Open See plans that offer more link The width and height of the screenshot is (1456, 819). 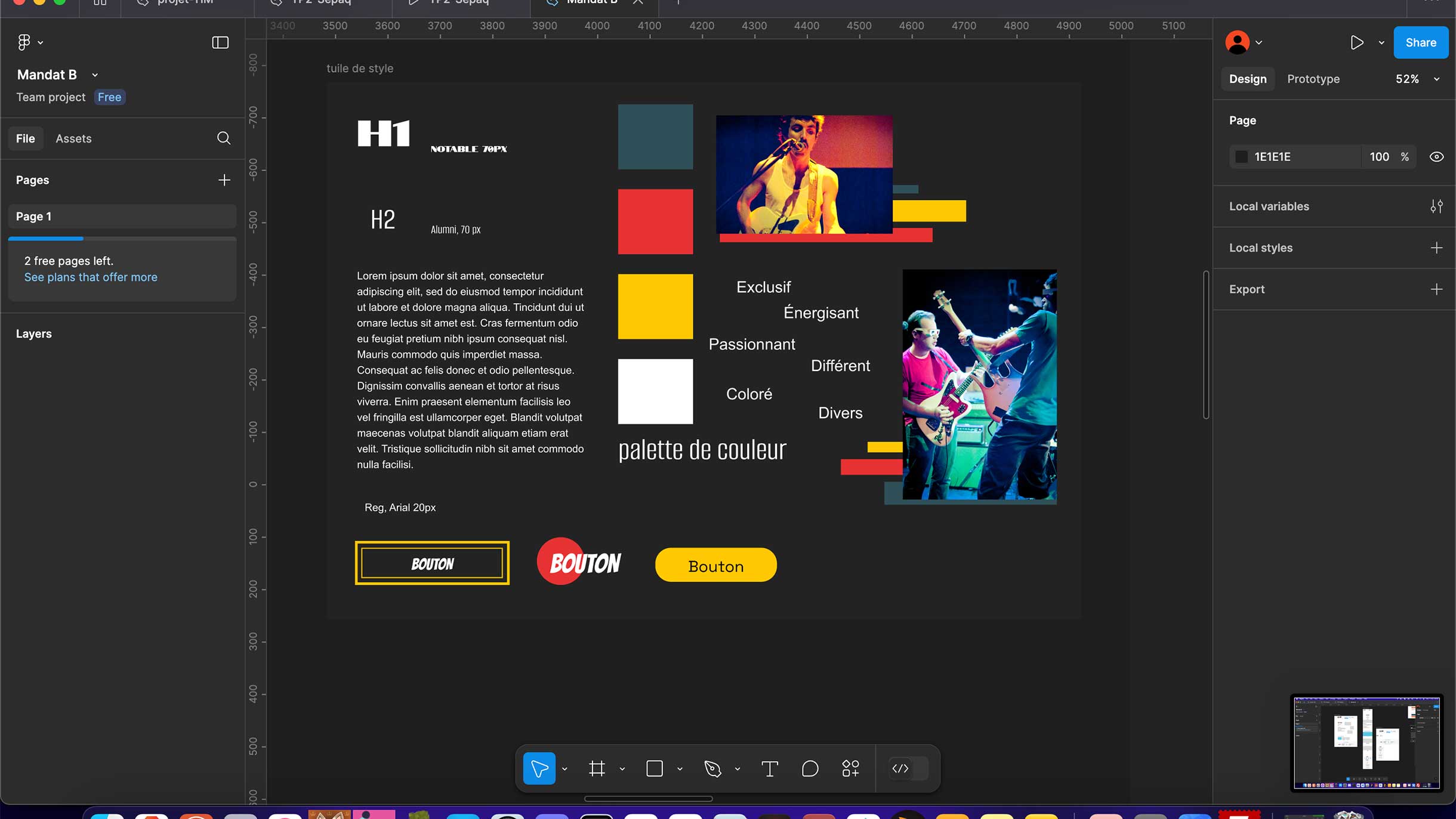91,277
